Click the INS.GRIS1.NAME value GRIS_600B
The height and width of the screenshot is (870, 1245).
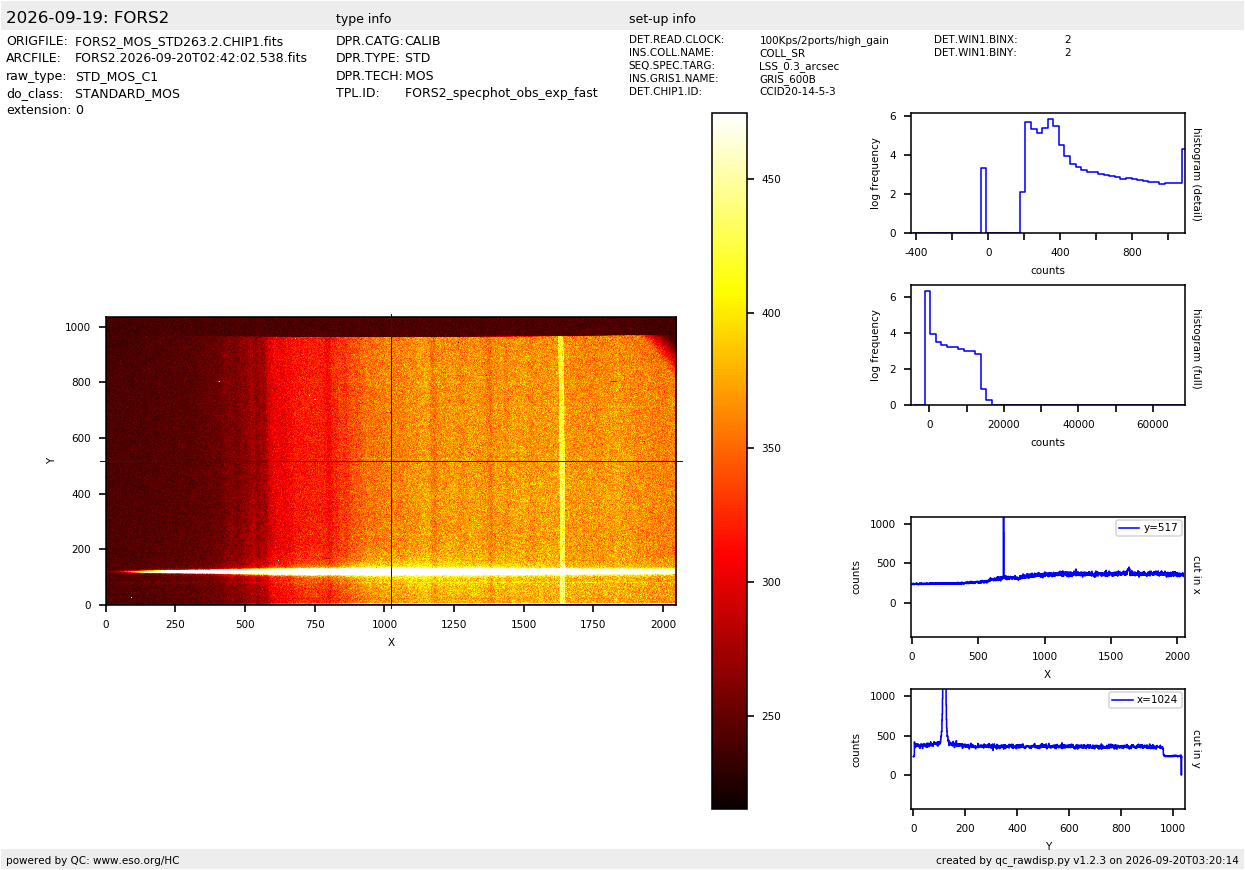coord(787,79)
